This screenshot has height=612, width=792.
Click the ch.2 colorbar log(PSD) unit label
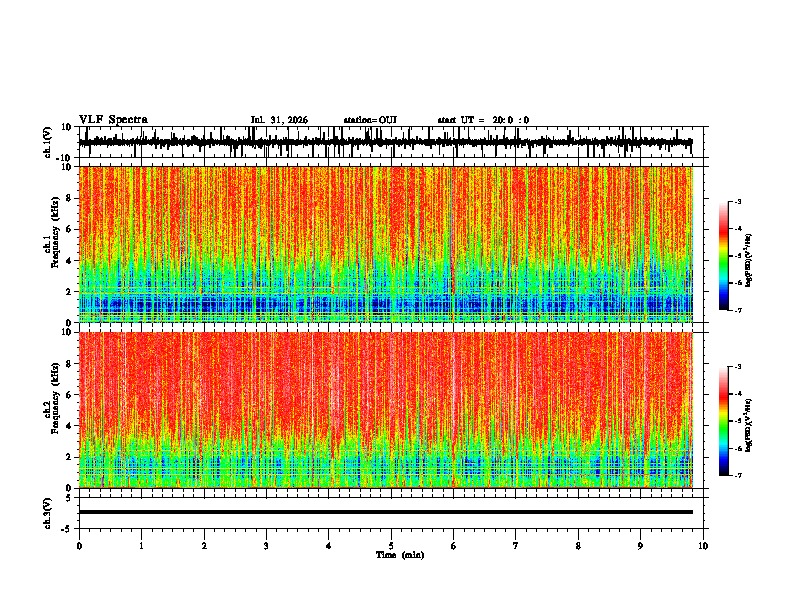748,425
